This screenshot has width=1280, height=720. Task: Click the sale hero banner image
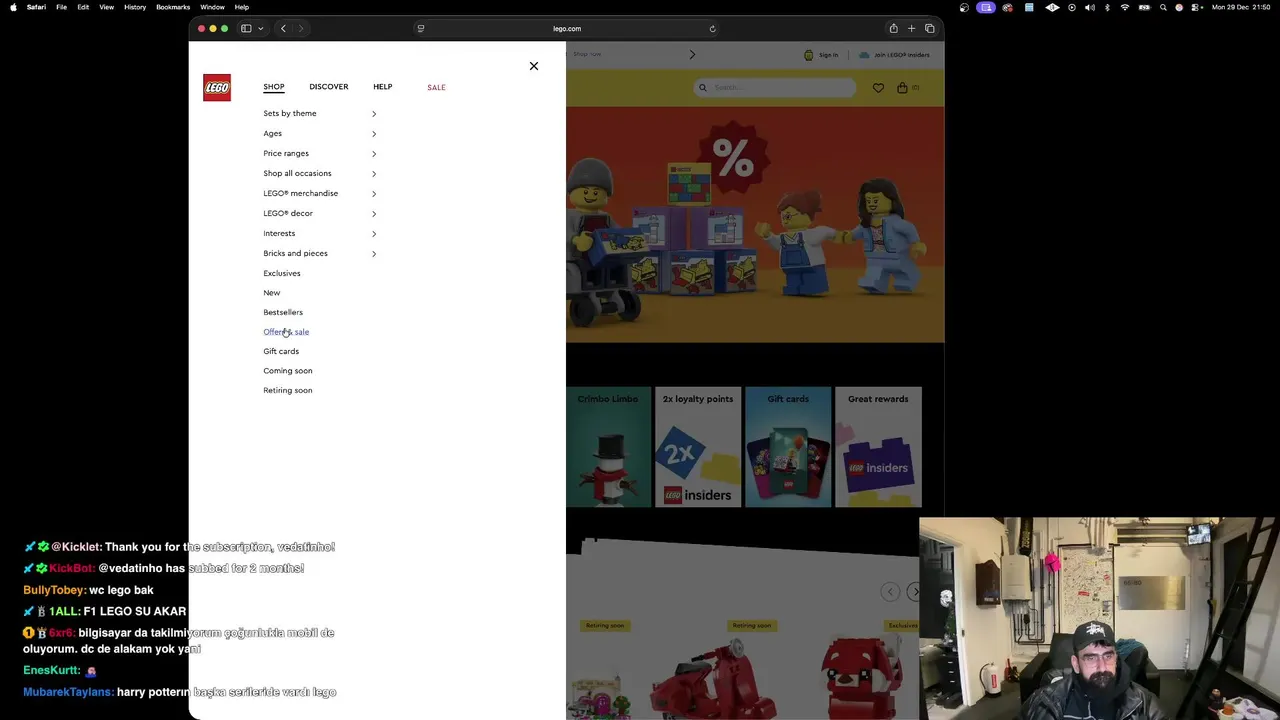[x=755, y=225]
